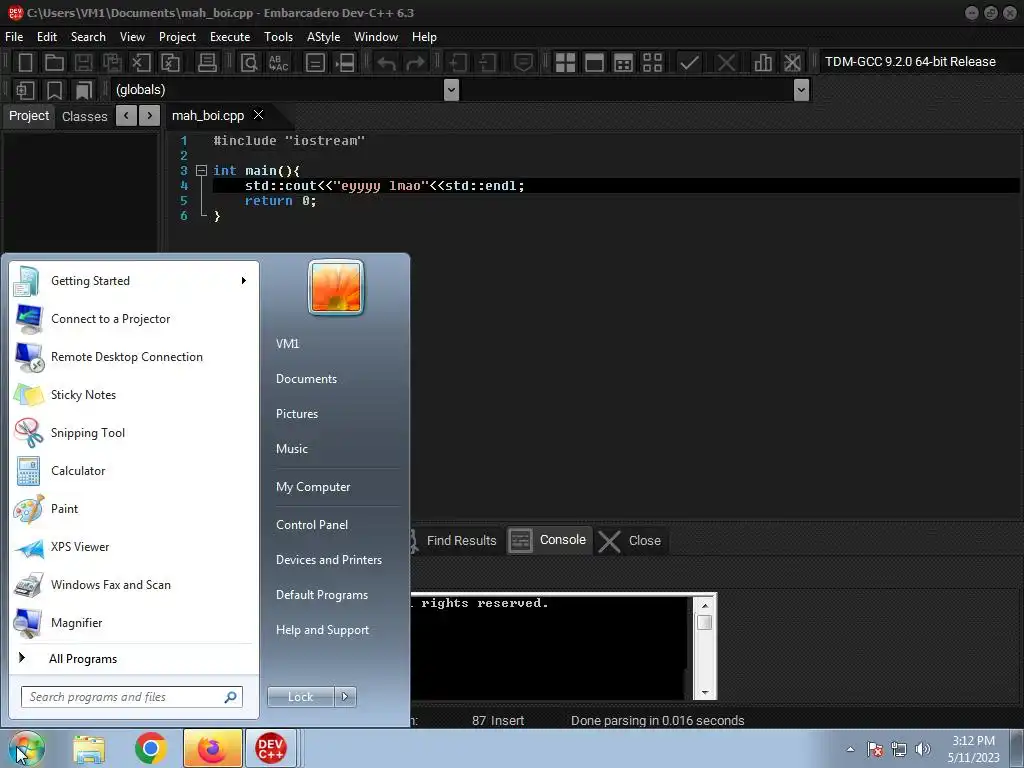This screenshot has width=1024, height=768.
Task: Click the console scrollbar up arrow
Action: pos(705,606)
